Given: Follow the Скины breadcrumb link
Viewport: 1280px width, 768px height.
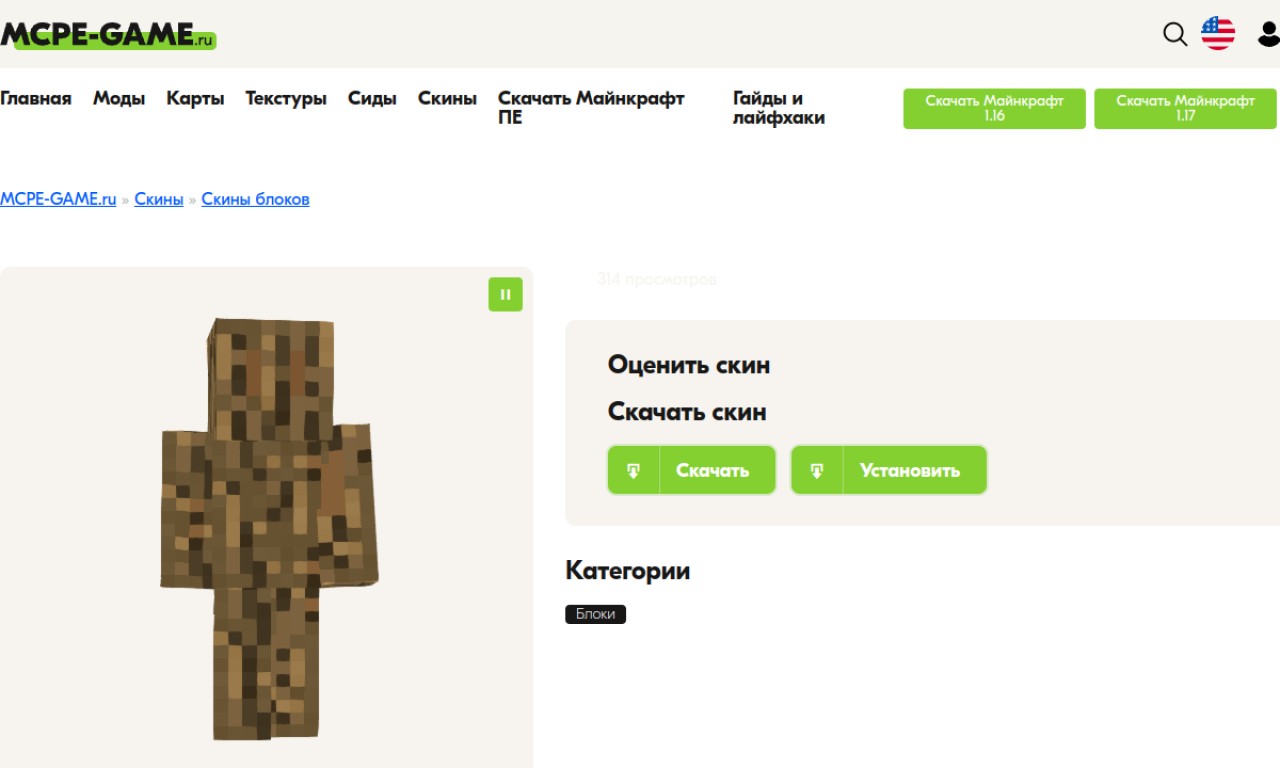Looking at the screenshot, I should click(x=159, y=199).
